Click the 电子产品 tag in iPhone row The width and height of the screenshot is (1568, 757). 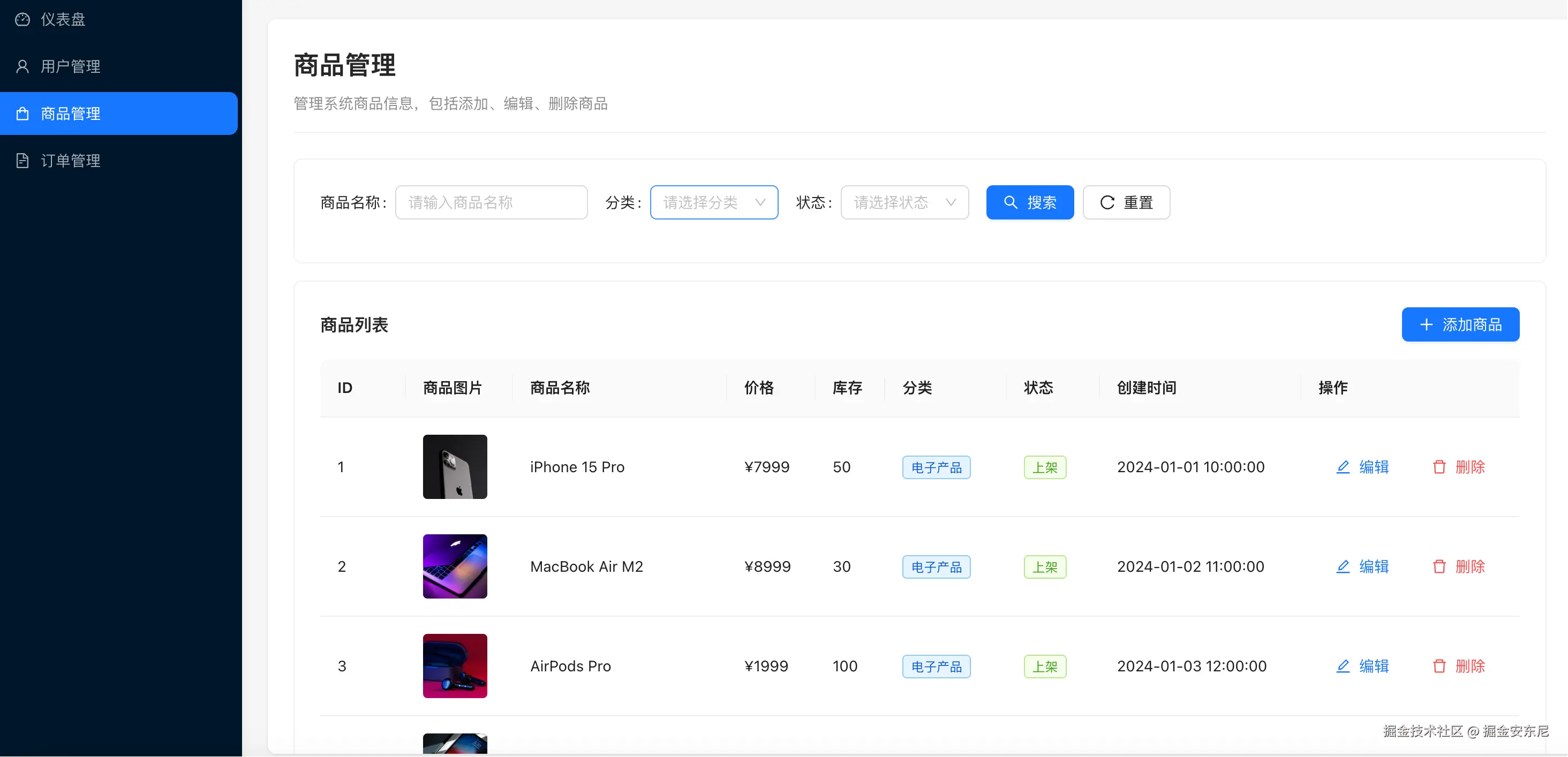[x=936, y=467]
